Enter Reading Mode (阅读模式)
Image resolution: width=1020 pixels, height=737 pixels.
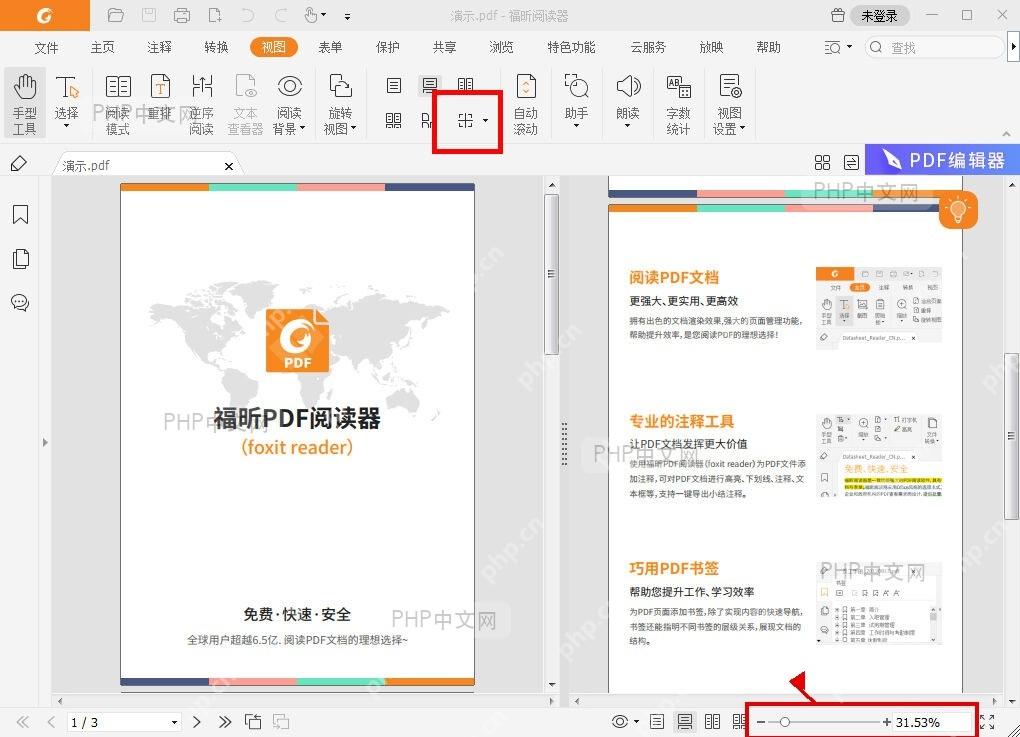tap(118, 103)
